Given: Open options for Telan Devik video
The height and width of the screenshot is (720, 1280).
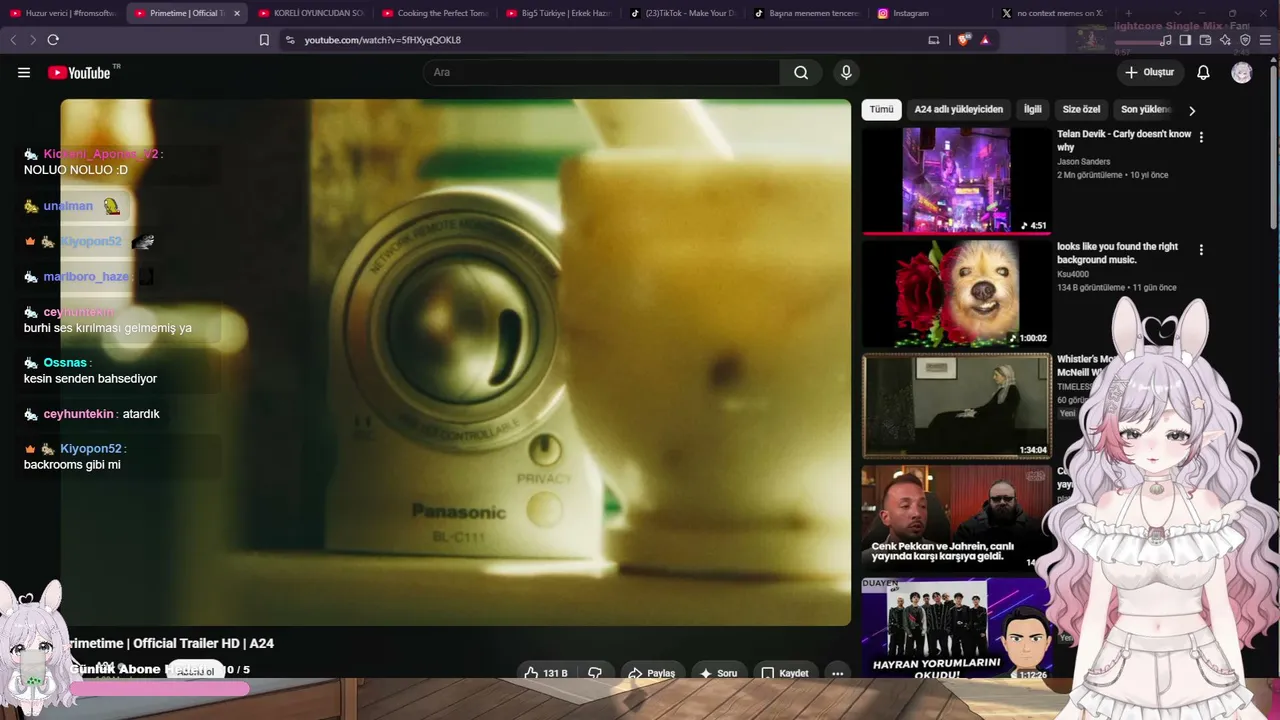Looking at the screenshot, I should pos(1201,137).
